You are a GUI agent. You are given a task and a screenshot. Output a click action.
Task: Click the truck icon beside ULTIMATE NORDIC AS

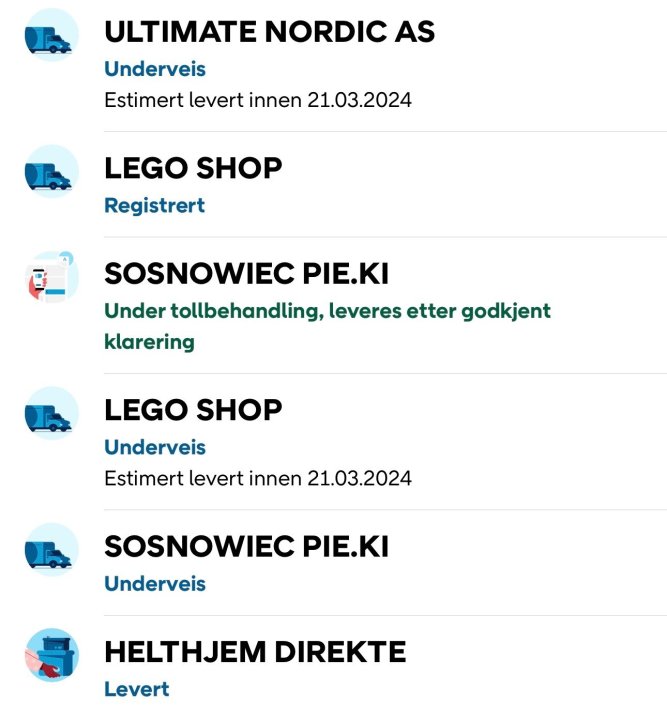[x=50, y=36]
